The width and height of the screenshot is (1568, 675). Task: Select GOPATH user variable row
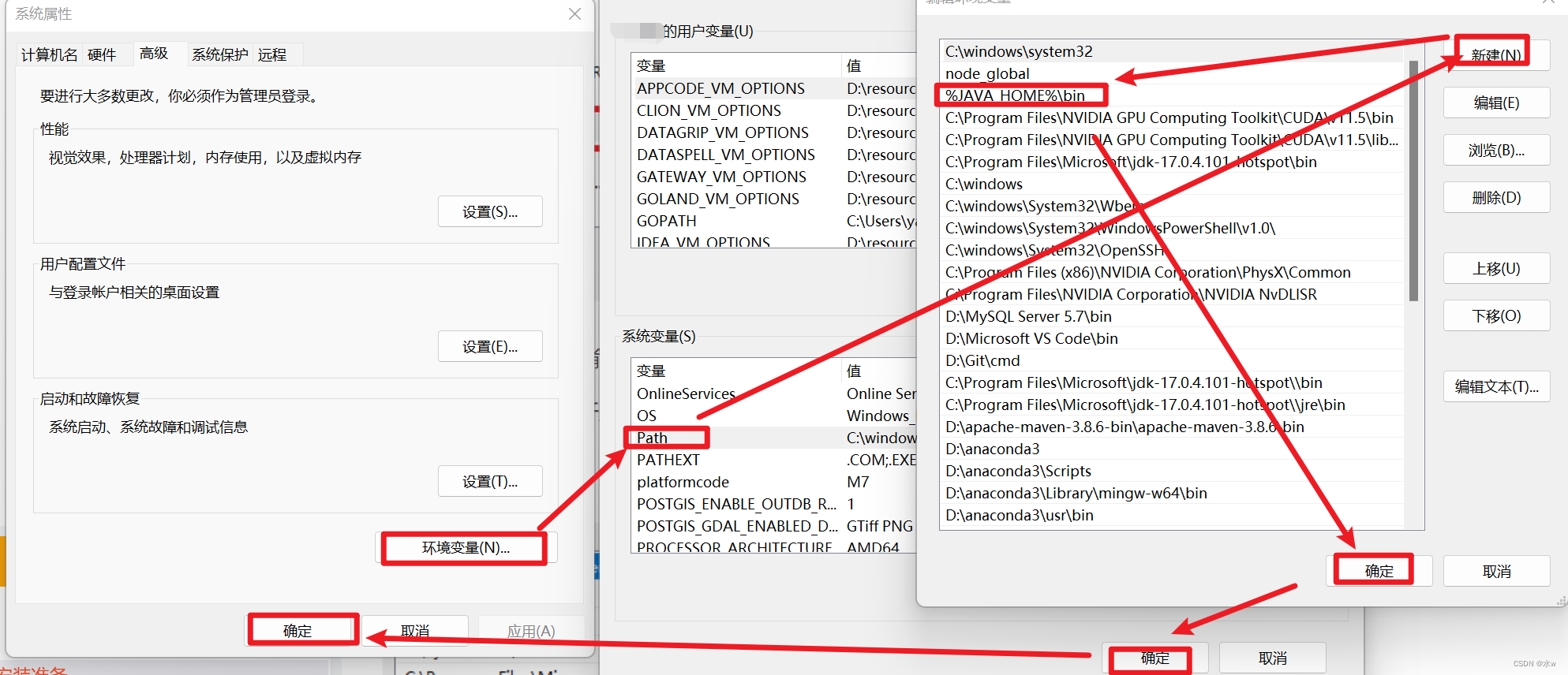[x=773, y=221]
